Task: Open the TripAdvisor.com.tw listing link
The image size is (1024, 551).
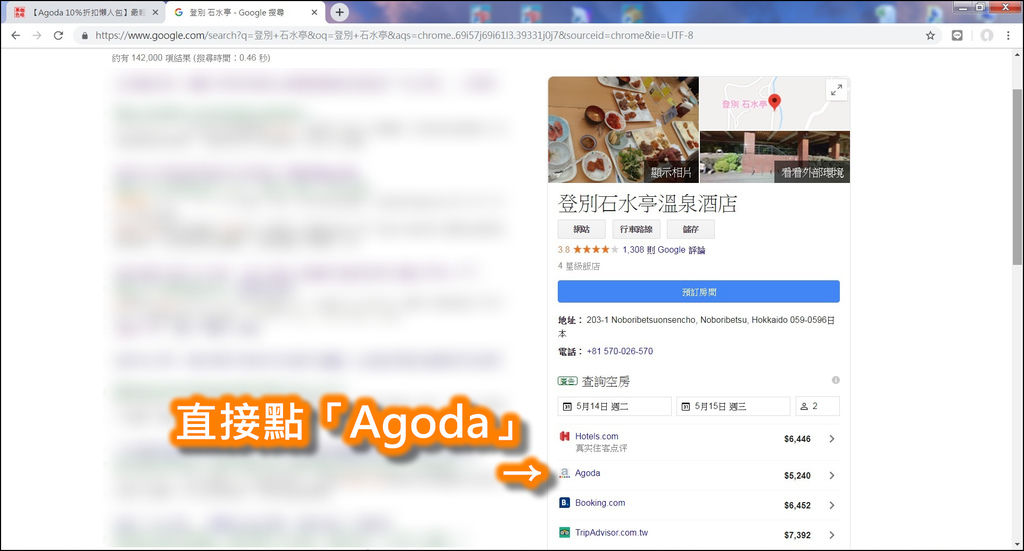Action: pos(611,533)
